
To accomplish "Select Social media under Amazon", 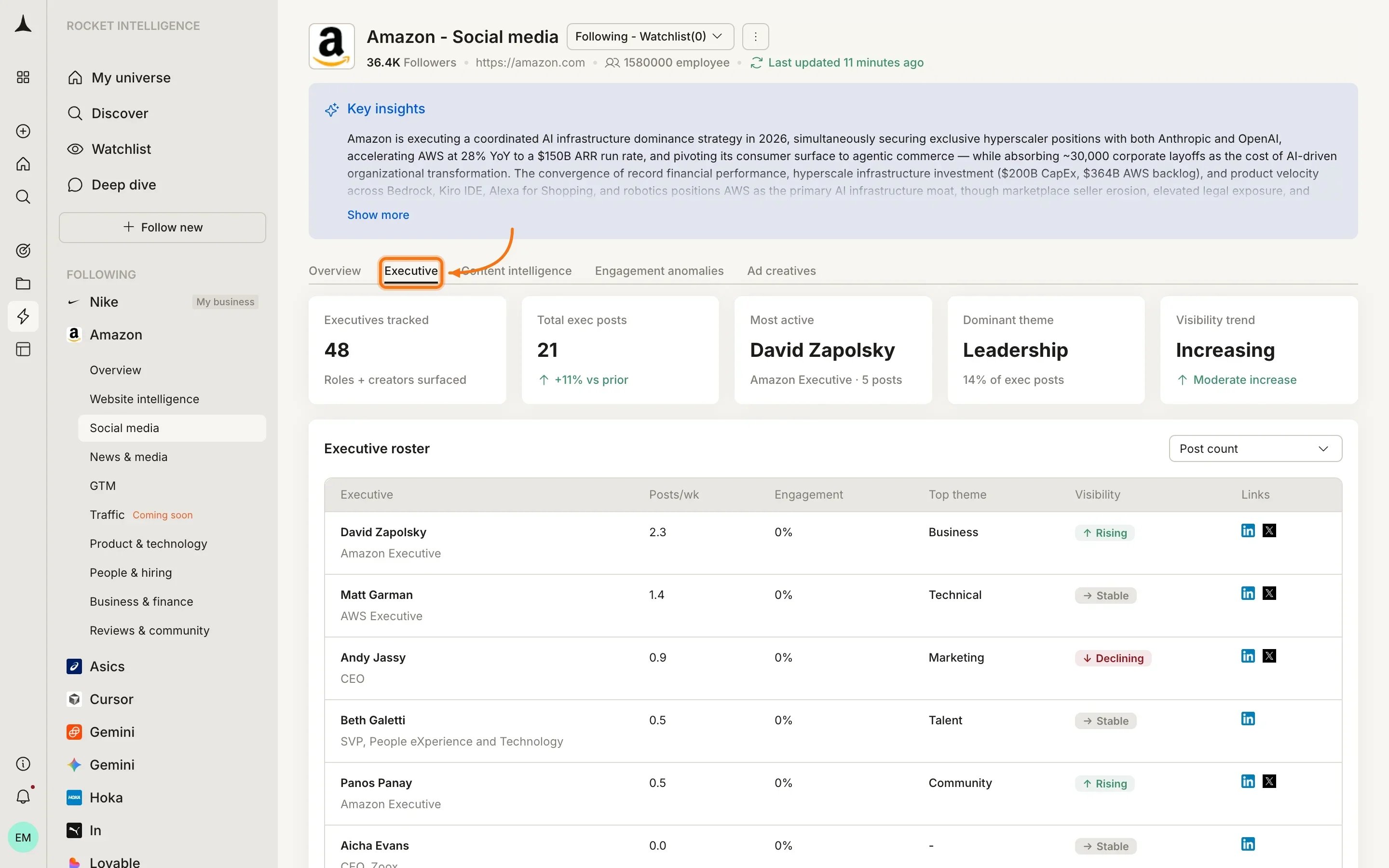I will (x=172, y=428).
